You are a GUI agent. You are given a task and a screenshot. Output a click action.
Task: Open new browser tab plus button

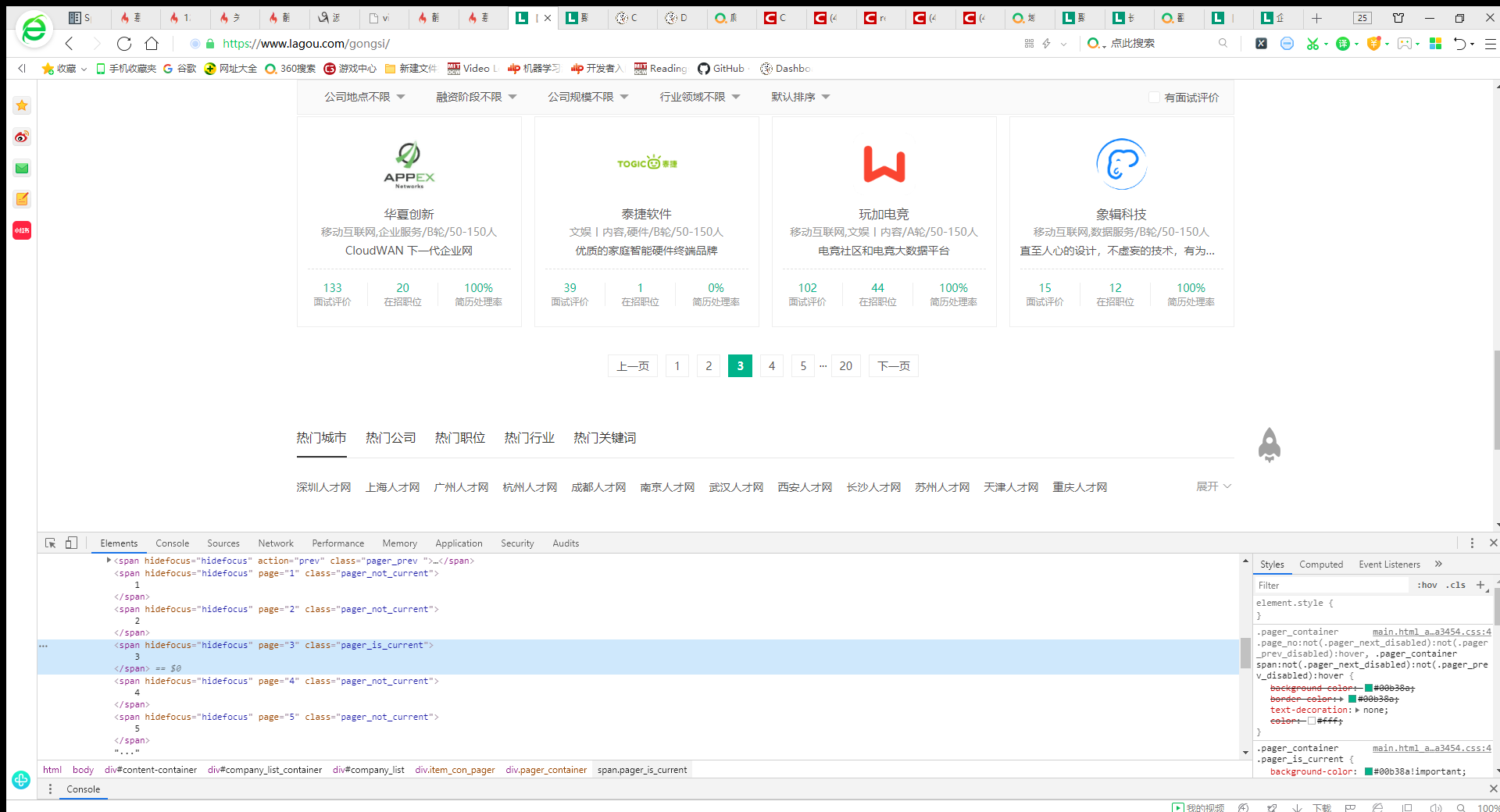click(1316, 18)
